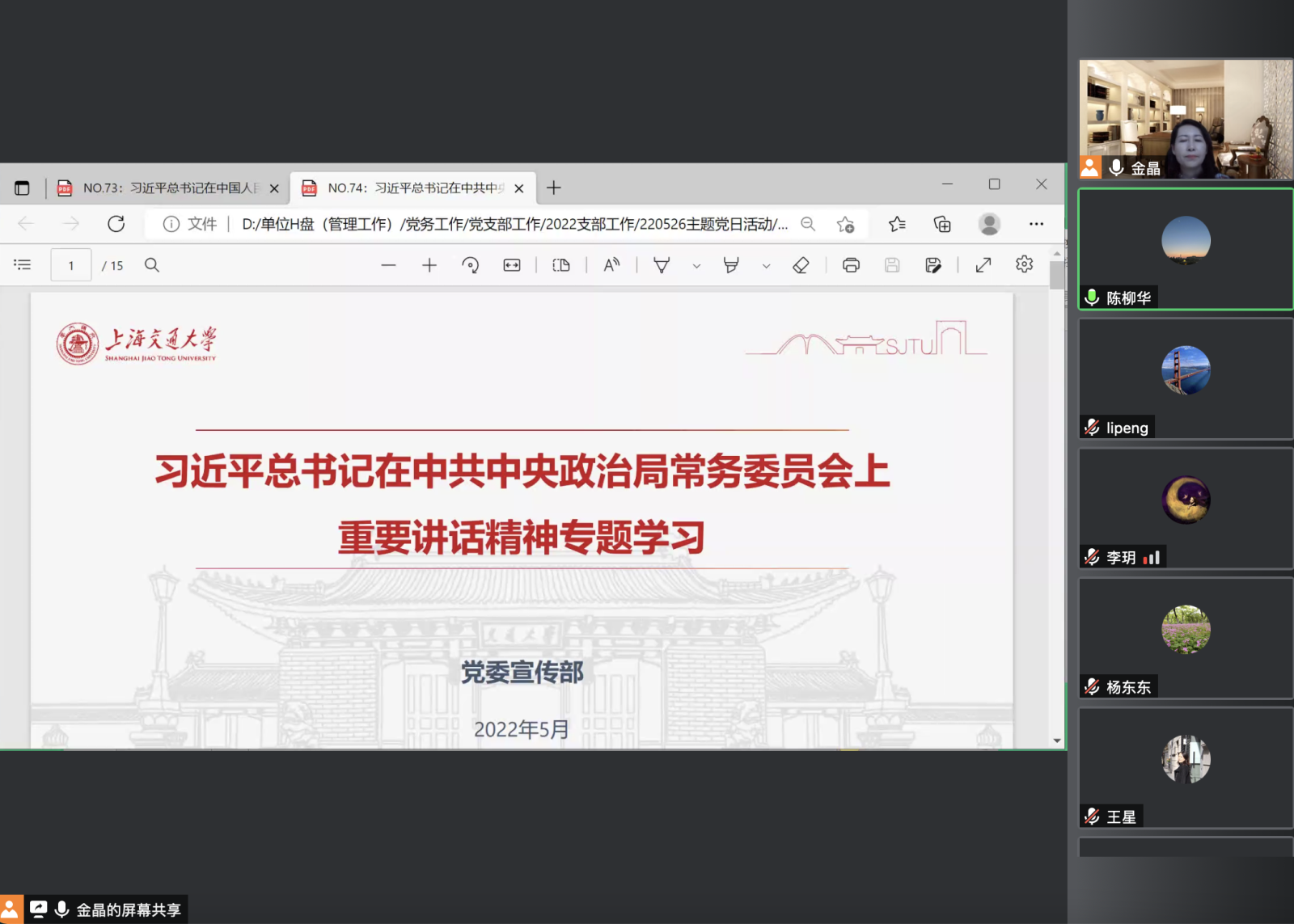This screenshot has width=1294, height=924.
Task: Click the PDF vertical scrollbar thumb
Action: click(x=1057, y=275)
